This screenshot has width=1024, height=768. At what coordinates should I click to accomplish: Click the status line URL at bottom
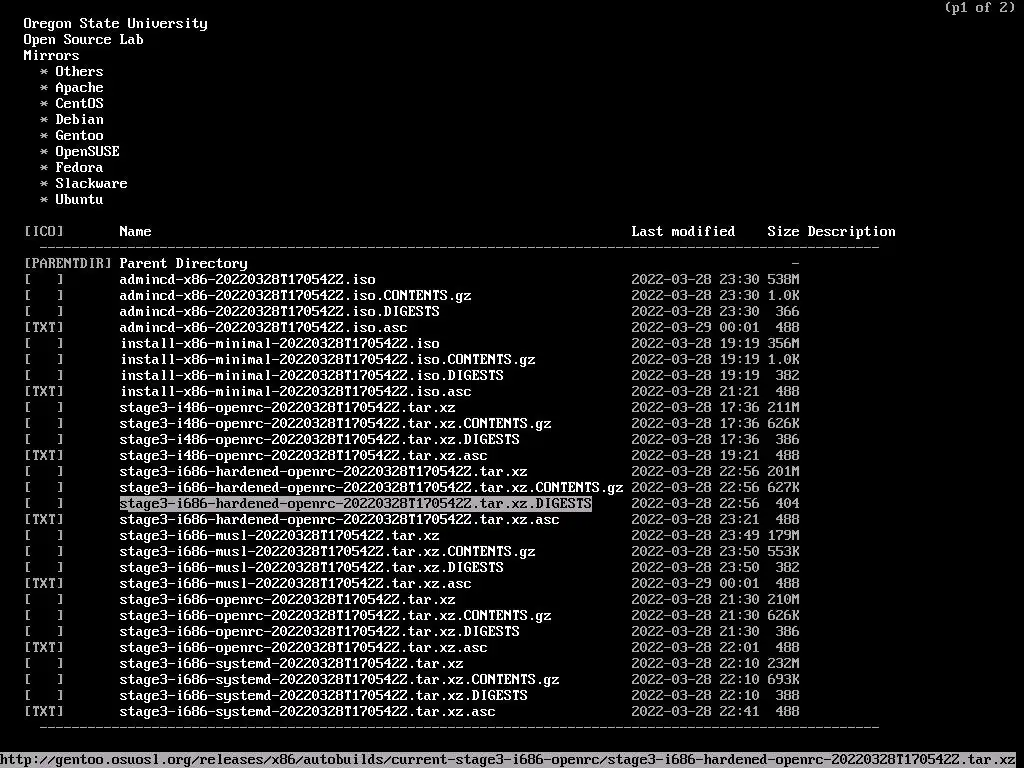point(508,760)
